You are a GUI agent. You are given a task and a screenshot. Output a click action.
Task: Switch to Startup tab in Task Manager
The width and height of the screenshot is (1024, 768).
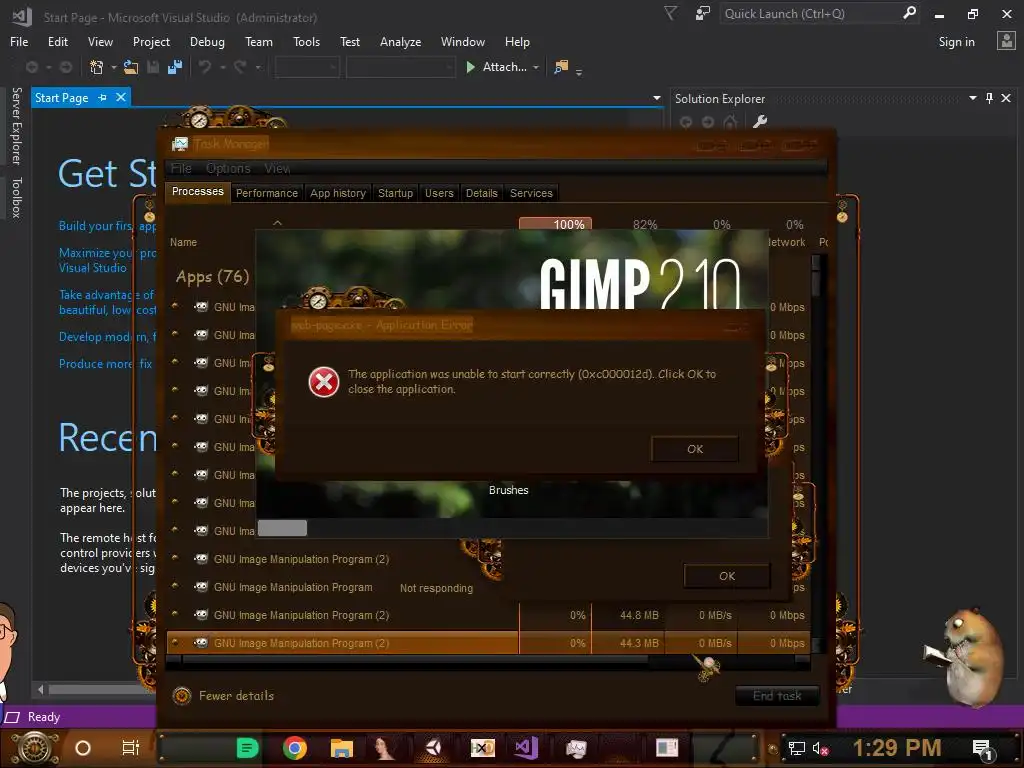tap(395, 193)
